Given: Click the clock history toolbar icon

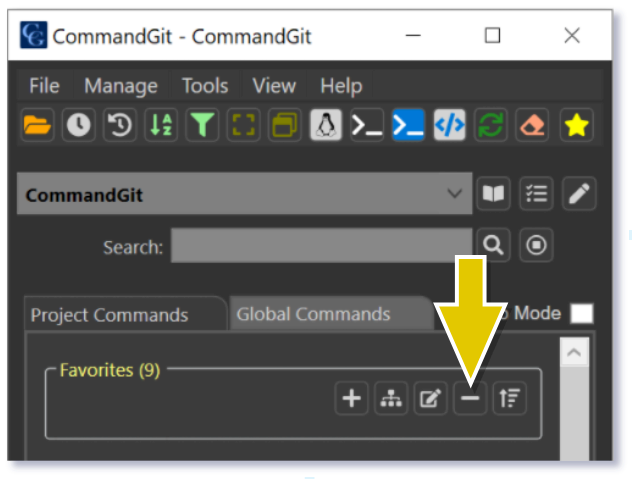Looking at the screenshot, I should click(78, 126).
